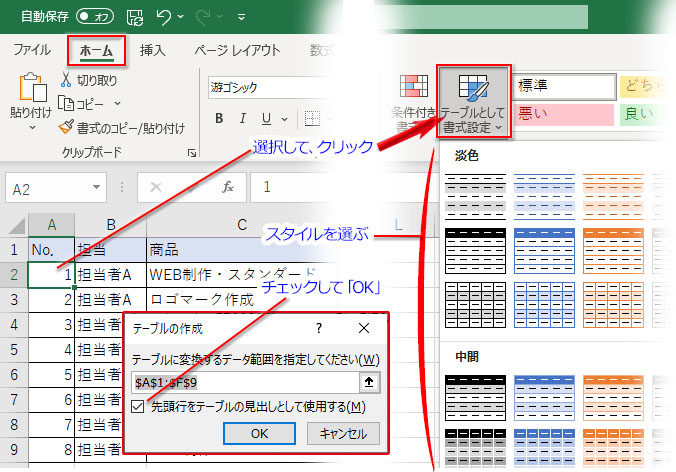Open the 数式 tab
Screen dimensions: 676x472
(x=322, y=50)
